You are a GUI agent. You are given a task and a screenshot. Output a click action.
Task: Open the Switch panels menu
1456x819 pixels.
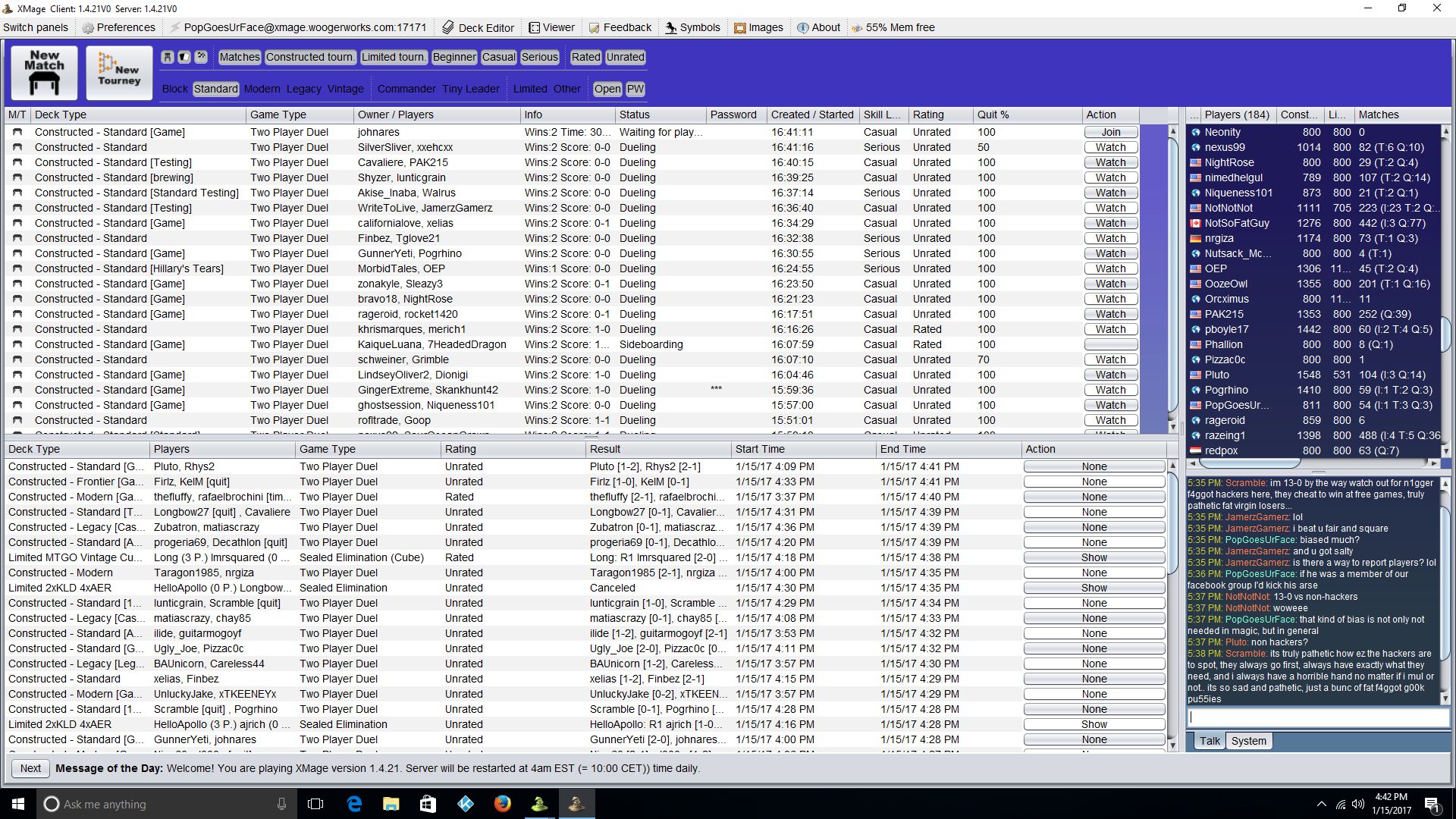[36, 27]
